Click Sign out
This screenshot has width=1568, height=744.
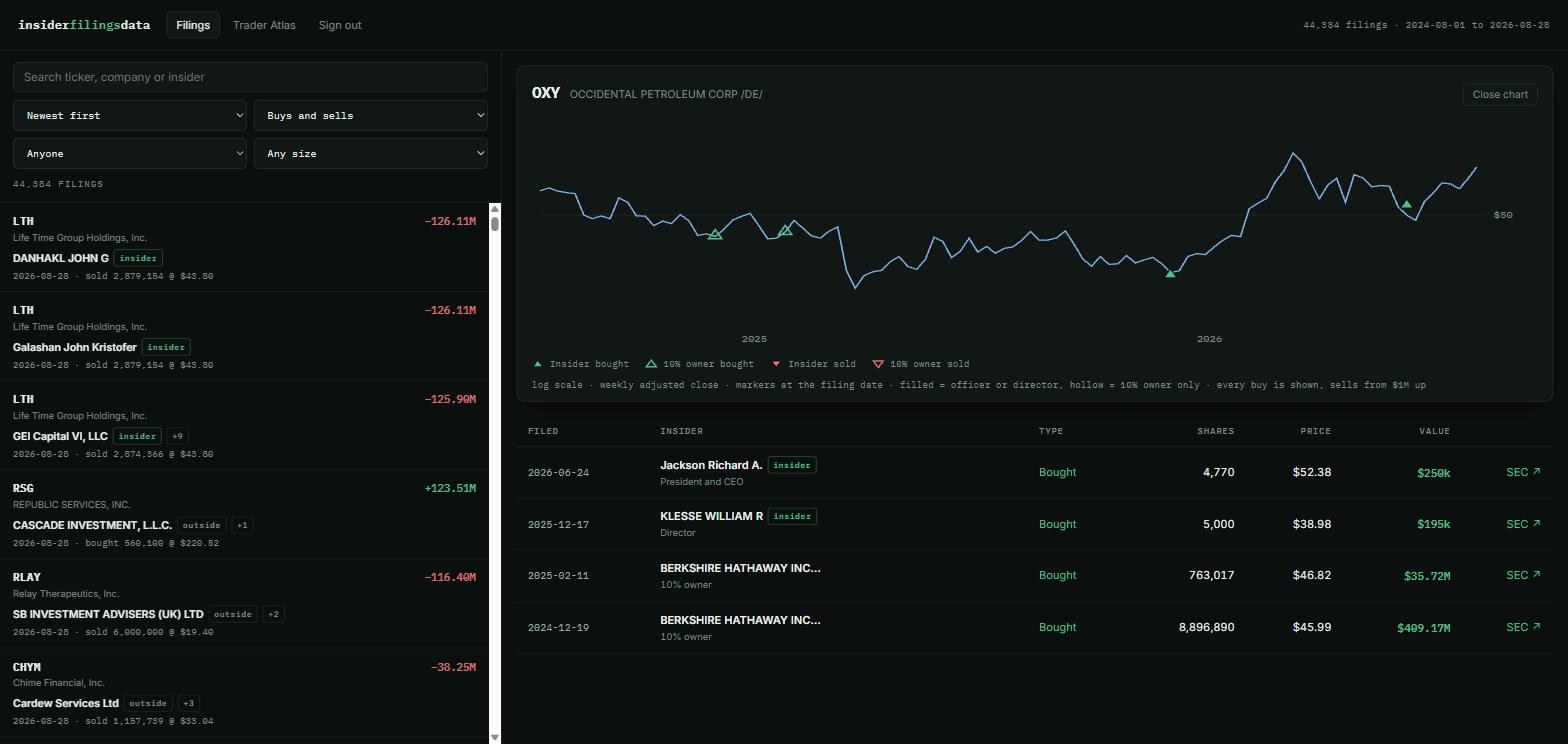[x=340, y=25]
